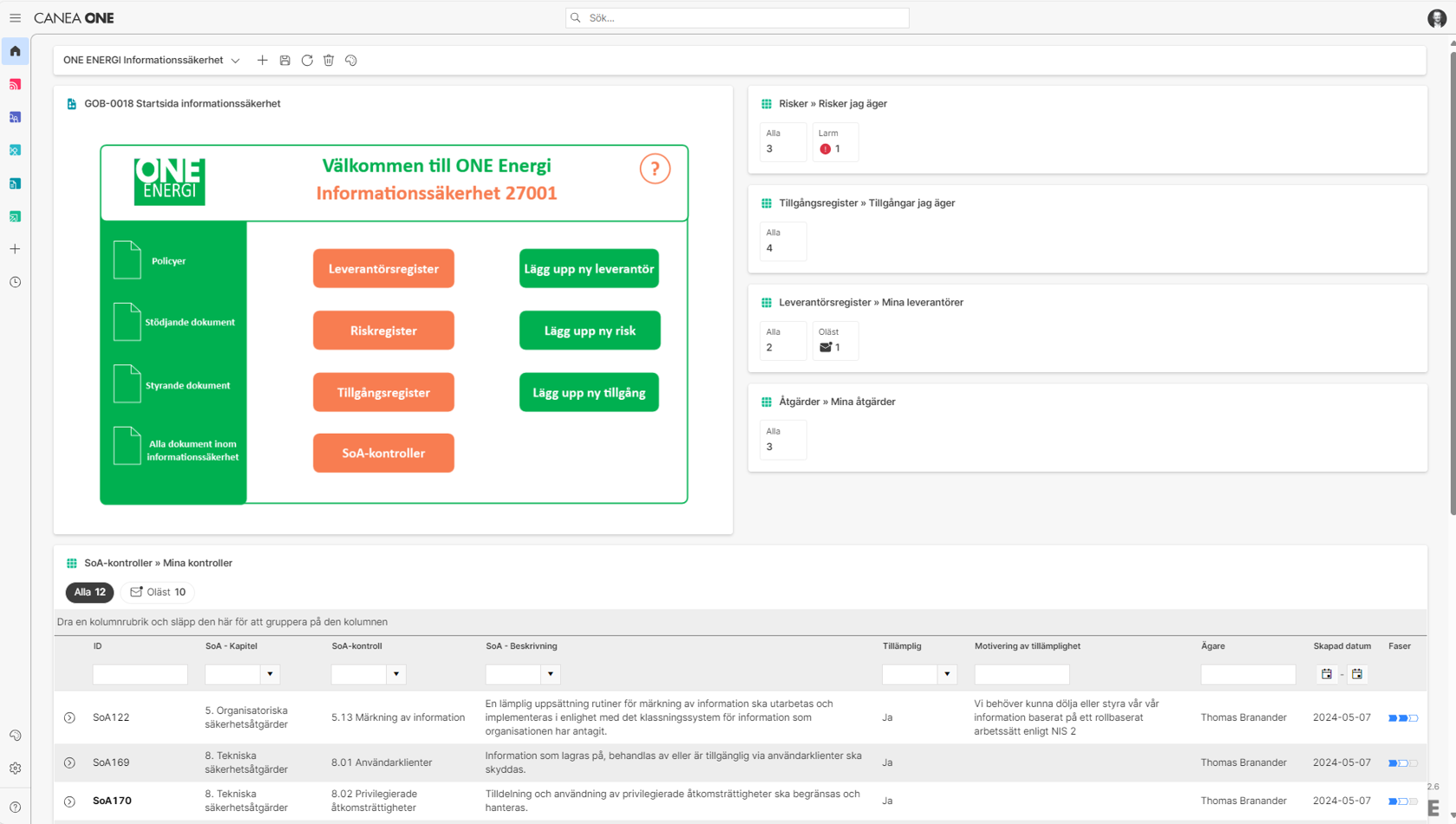Click the sidebar plus icon to add module

[x=15, y=249]
